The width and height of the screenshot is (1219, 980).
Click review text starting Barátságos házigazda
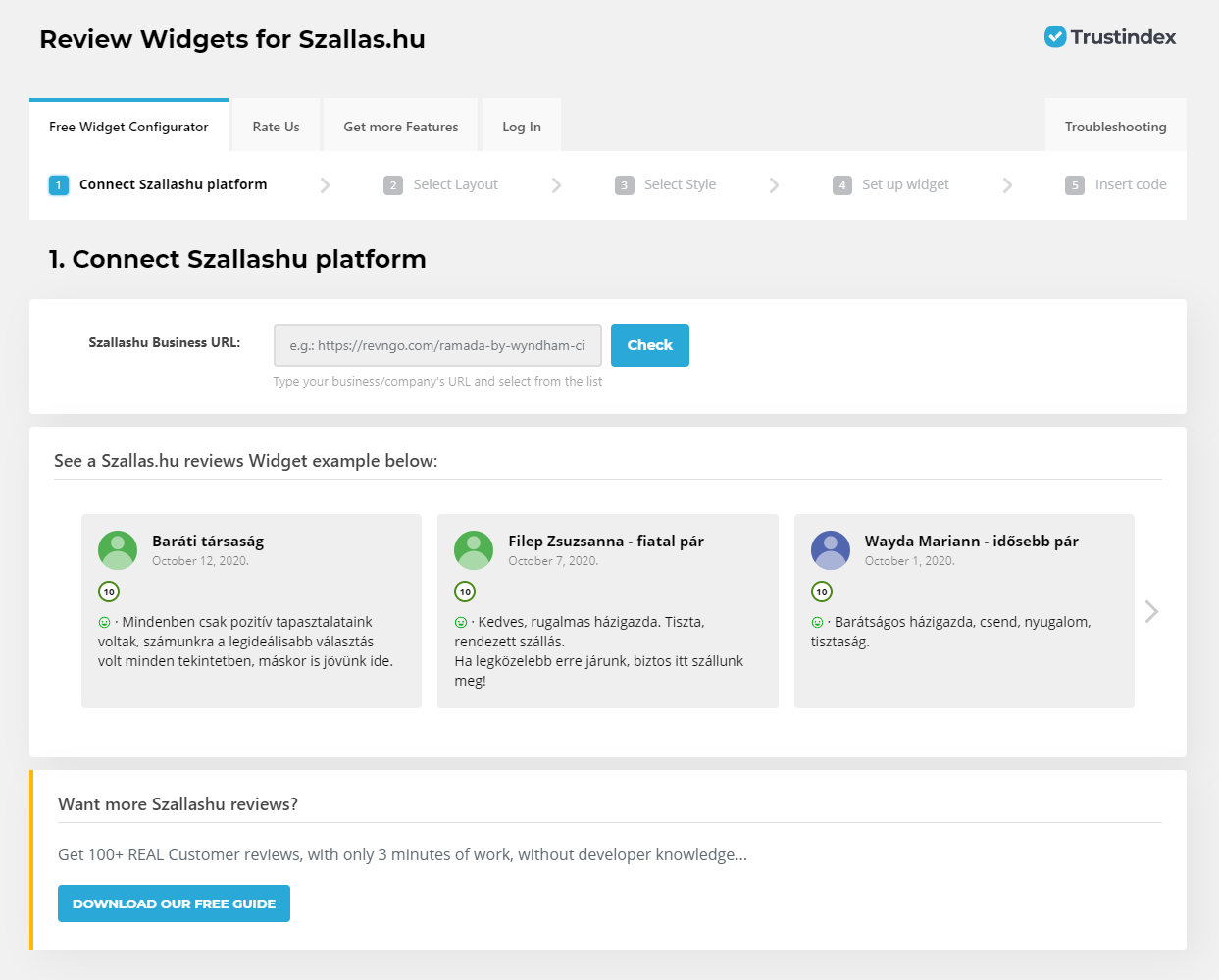(951, 632)
